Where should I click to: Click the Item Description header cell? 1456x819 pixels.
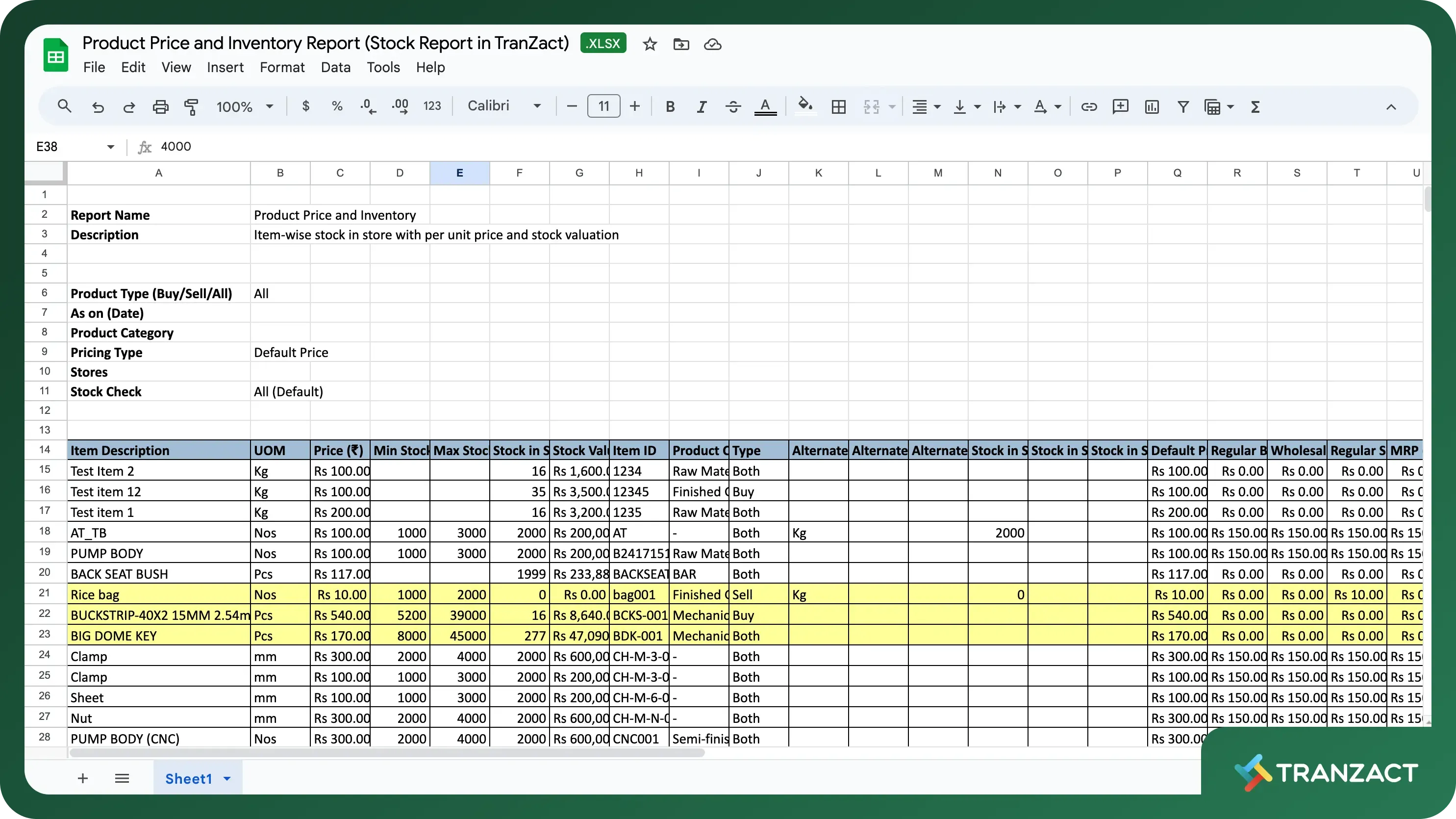[x=159, y=450]
